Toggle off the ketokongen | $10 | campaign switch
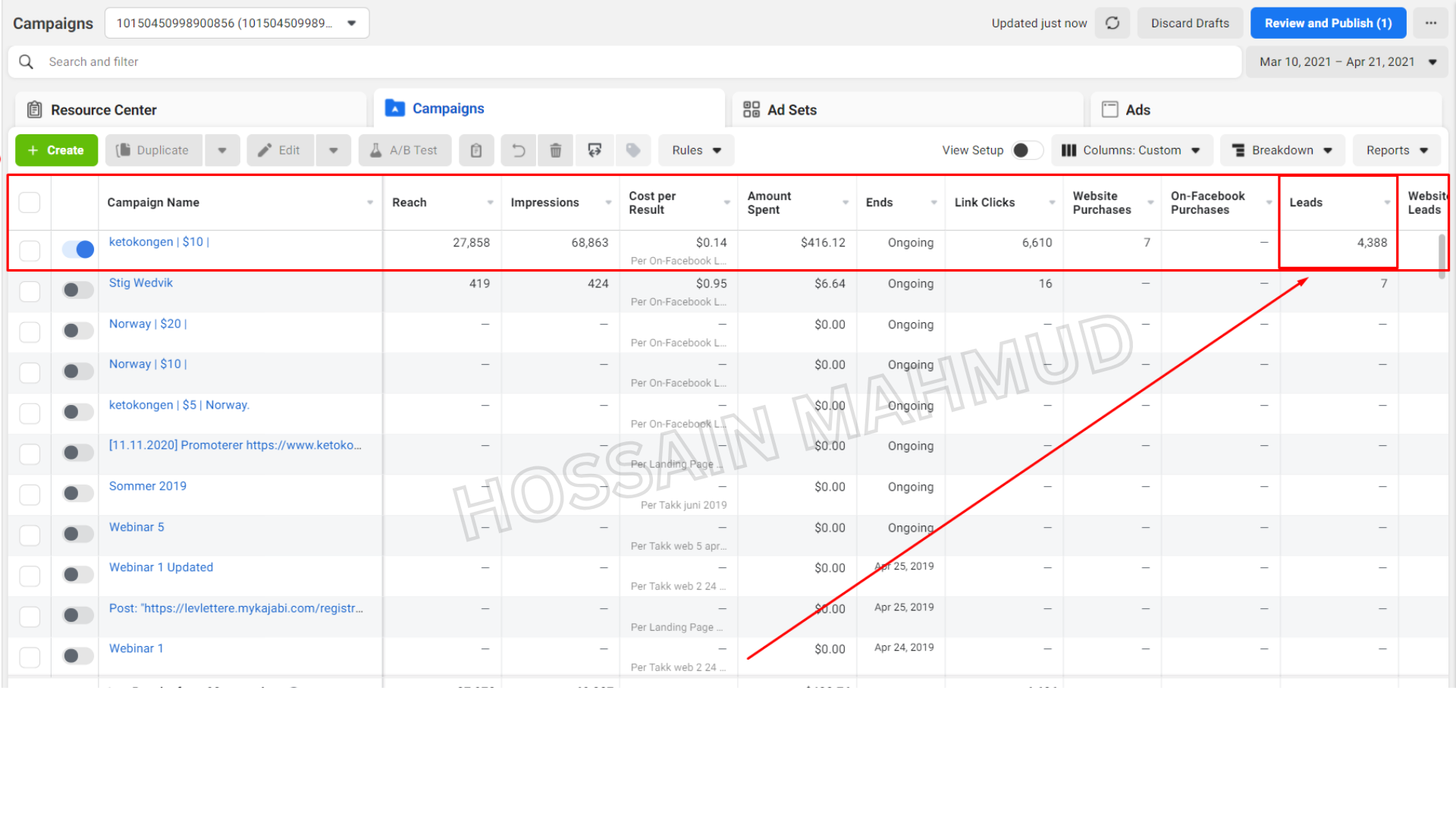This screenshot has width=1456, height=819. pyautogui.click(x=78, y=249)
